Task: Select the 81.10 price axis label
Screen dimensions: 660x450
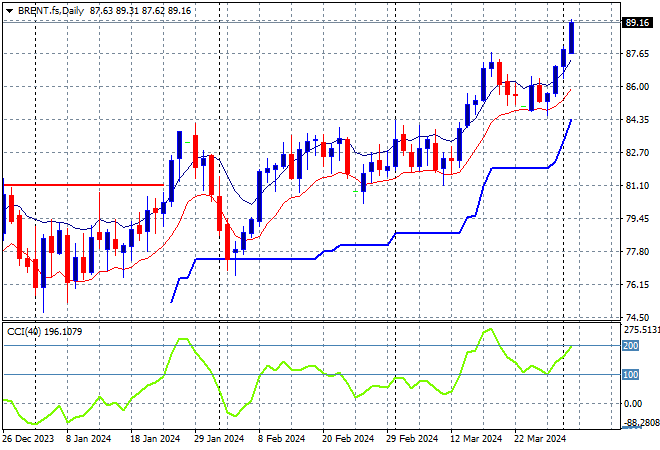Action: (637, 186)
